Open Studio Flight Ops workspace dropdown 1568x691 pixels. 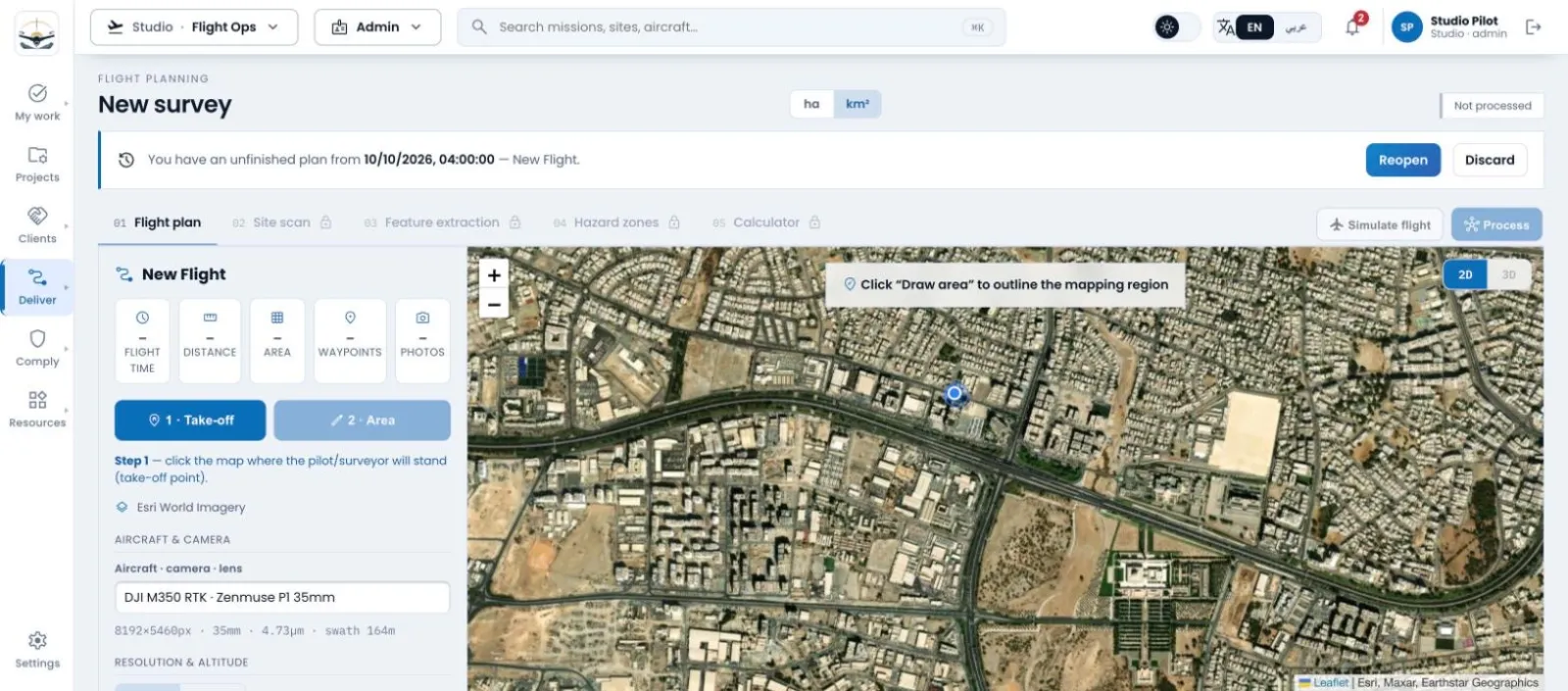click(x=193, y=27)
